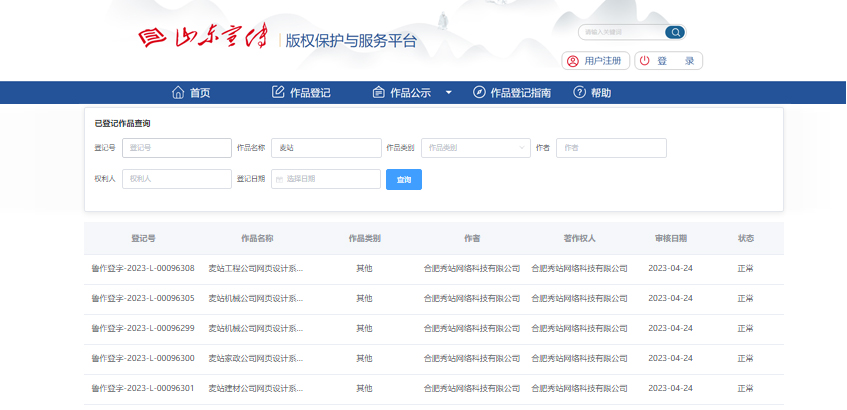Image resolution: width=847 pixels, height=410 pixels.
Task: Click the magnifier search icon at top
Action: (675, 32)
